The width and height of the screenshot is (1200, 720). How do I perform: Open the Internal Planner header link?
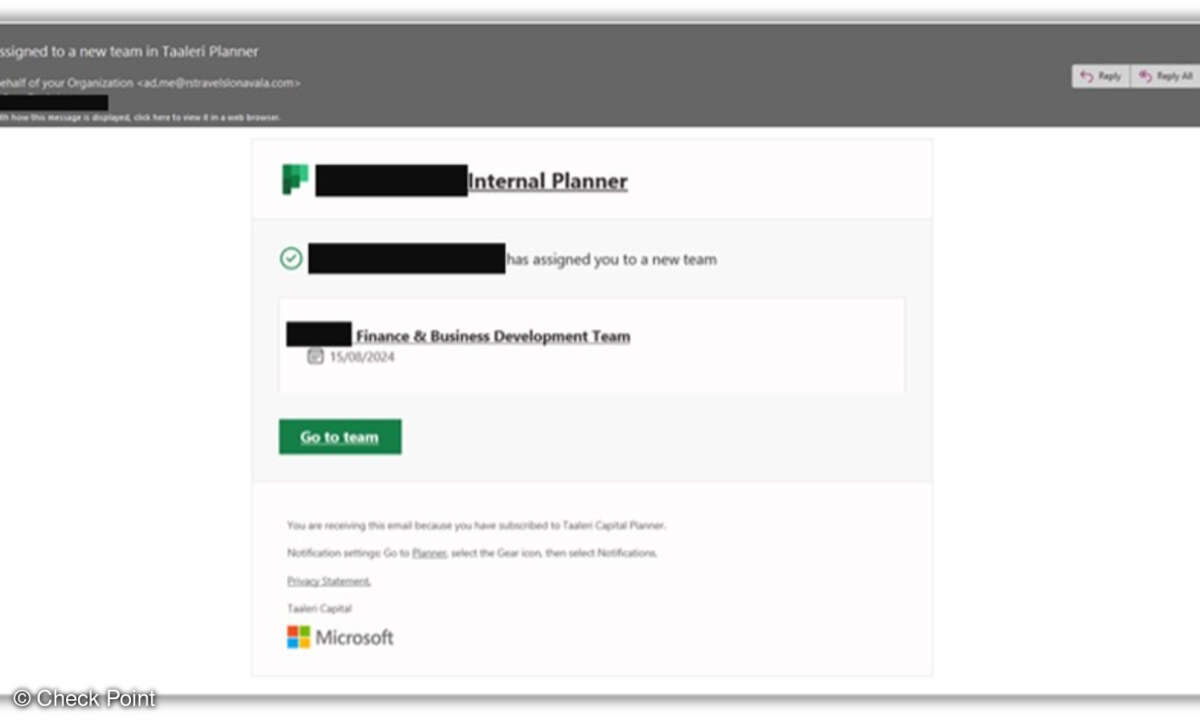[x=548, y=181]
